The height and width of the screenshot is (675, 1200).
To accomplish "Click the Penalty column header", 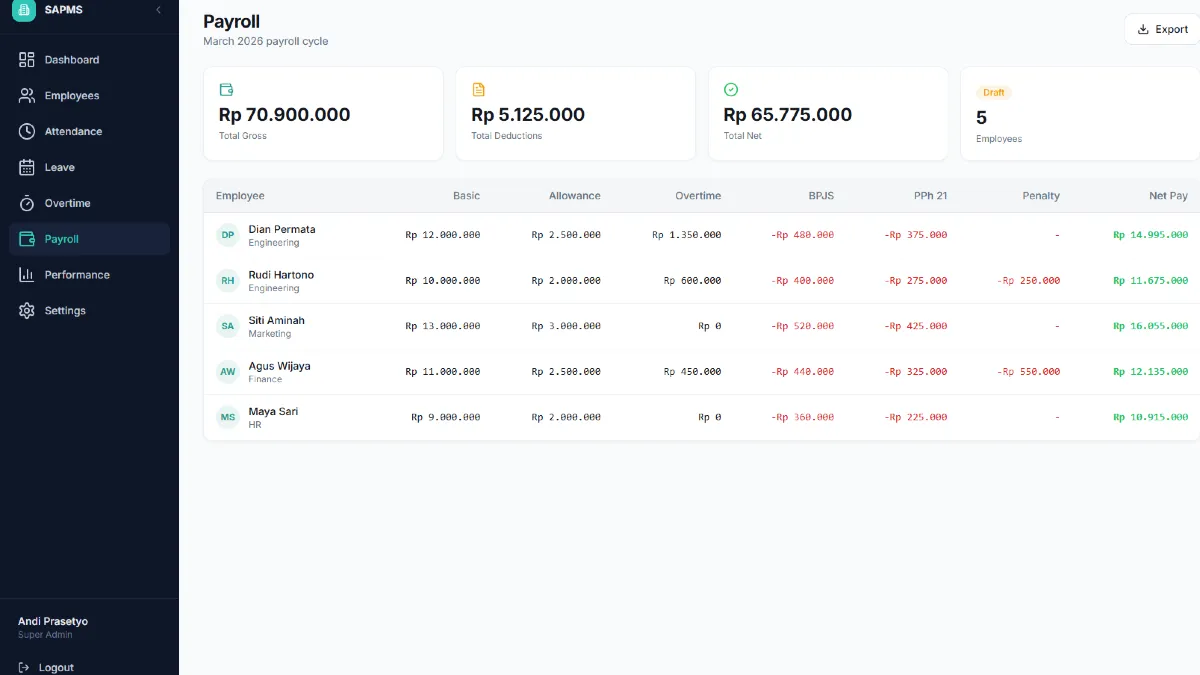I will pos(1041,196).
